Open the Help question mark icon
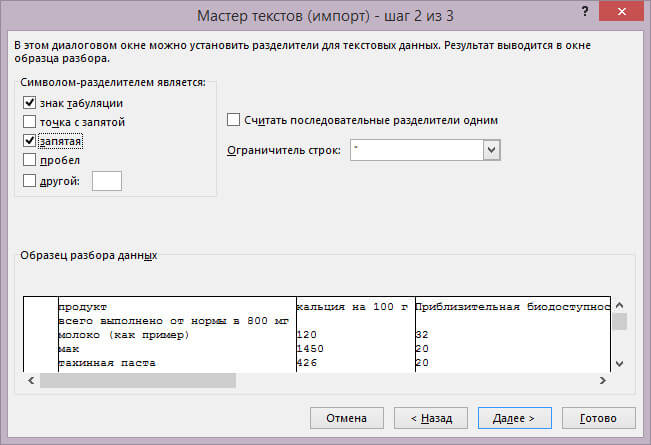 pyautogui.click(x=583, y=13)
